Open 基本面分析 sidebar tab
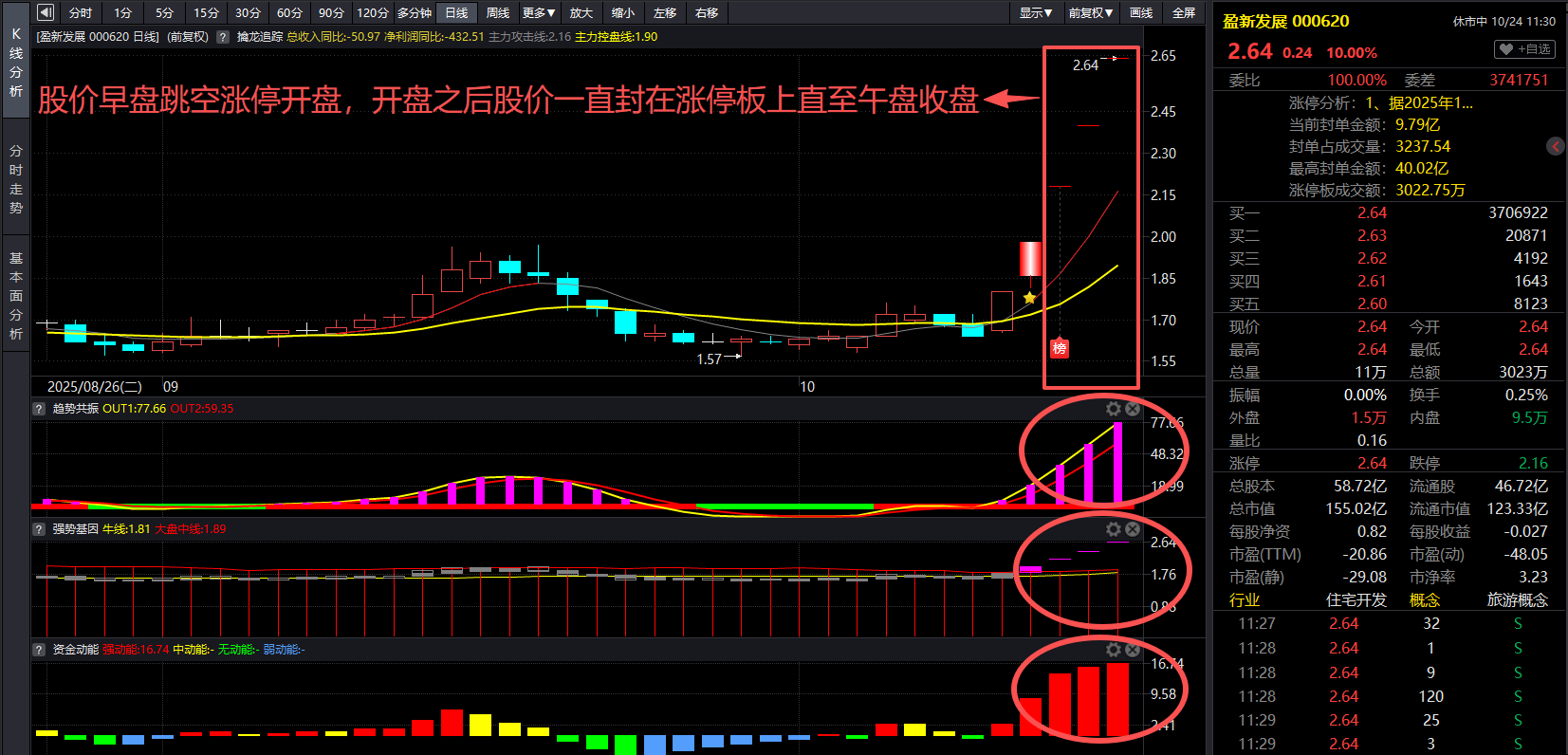1568x755 pixels. click(16, 295)
